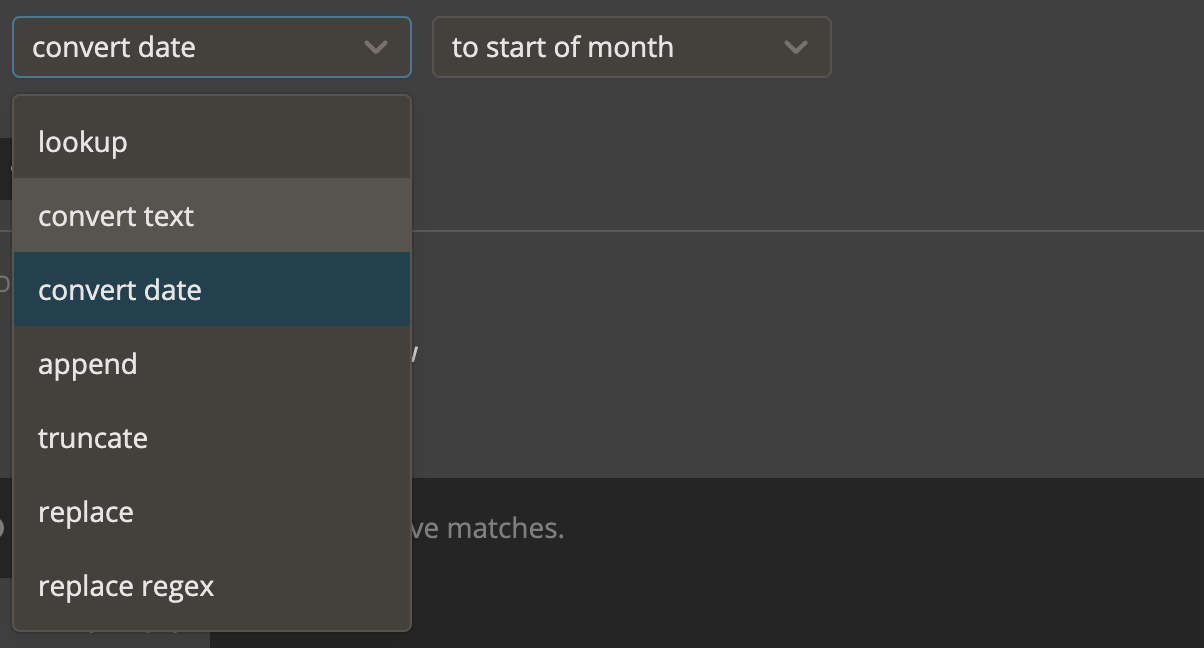Click the chevron on the convert date dropdown
1204x648 pixels.
pos(376,47)
